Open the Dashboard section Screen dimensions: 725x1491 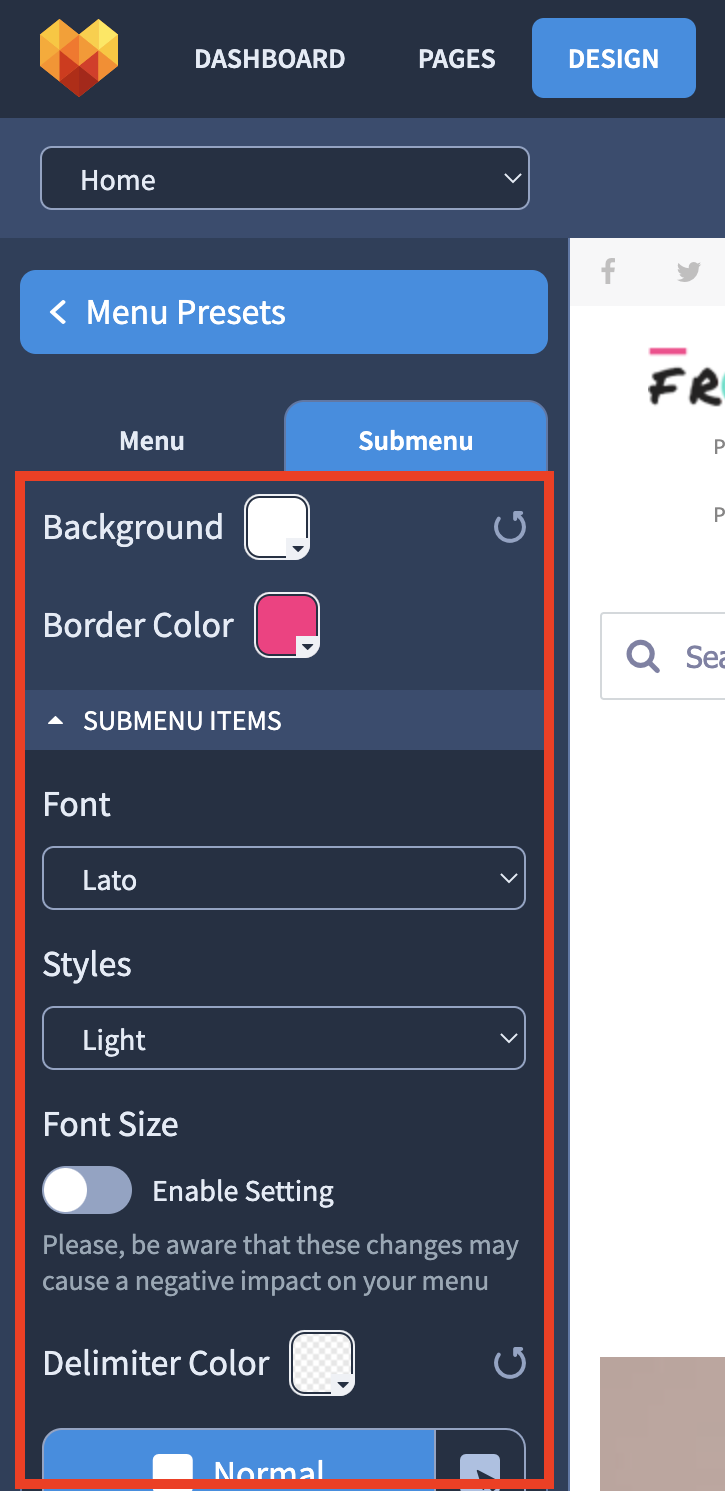coord(270,59)
